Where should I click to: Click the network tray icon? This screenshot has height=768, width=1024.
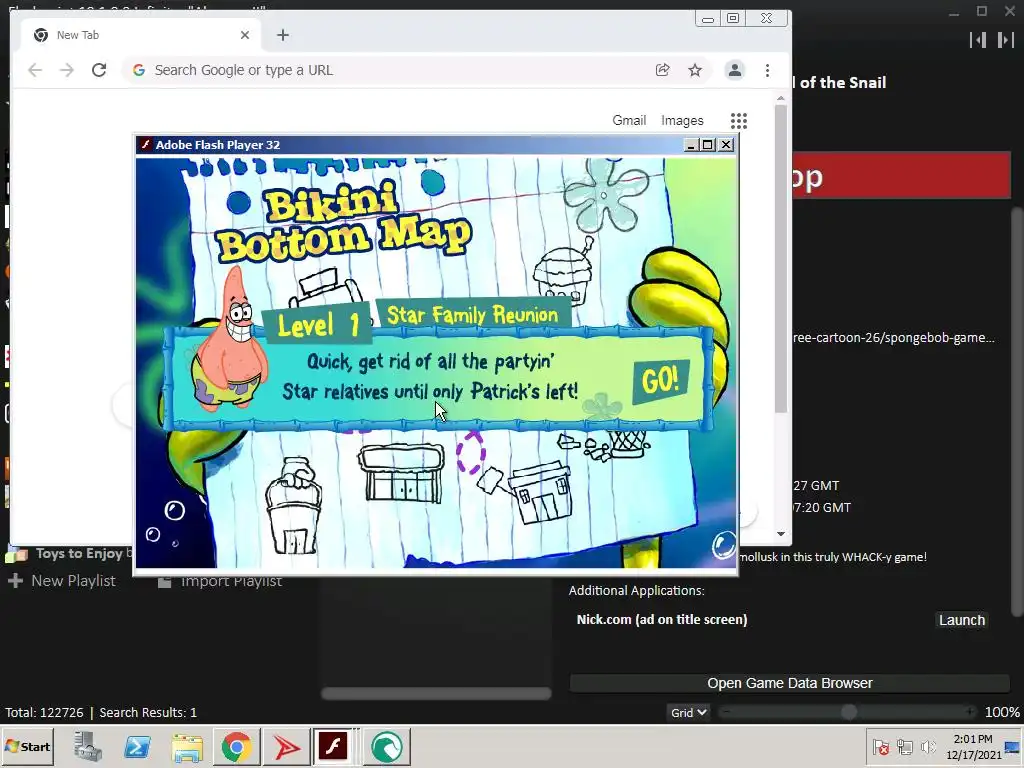(905, 746)
